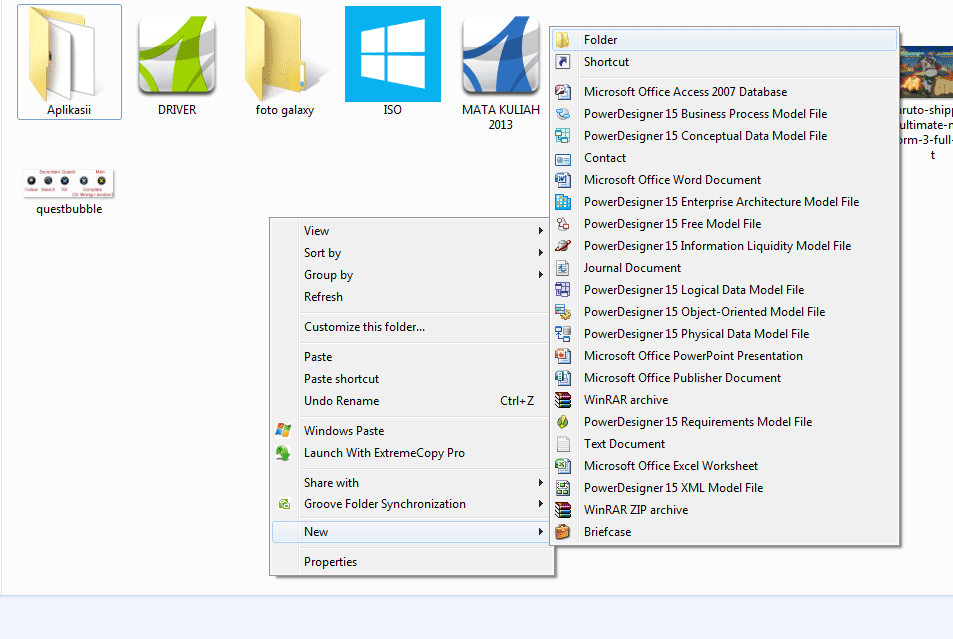Choose Customize this folder...
Viewport: 953px width, 639px height.
click(411, 327)
